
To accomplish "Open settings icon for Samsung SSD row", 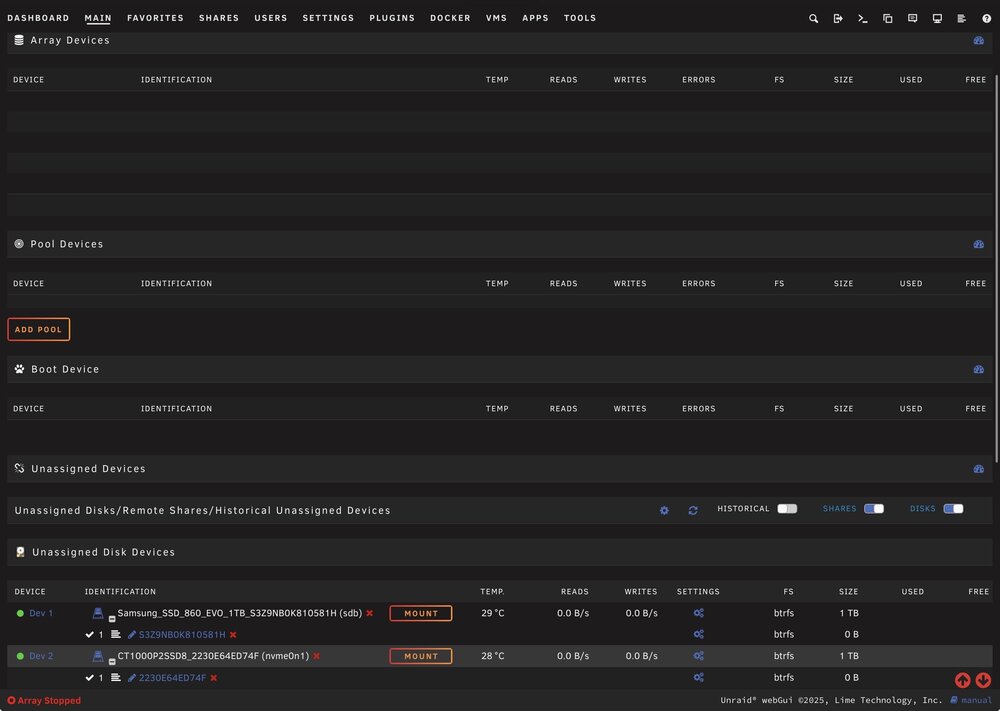I will pyautogui.click(x=698, y=613).
